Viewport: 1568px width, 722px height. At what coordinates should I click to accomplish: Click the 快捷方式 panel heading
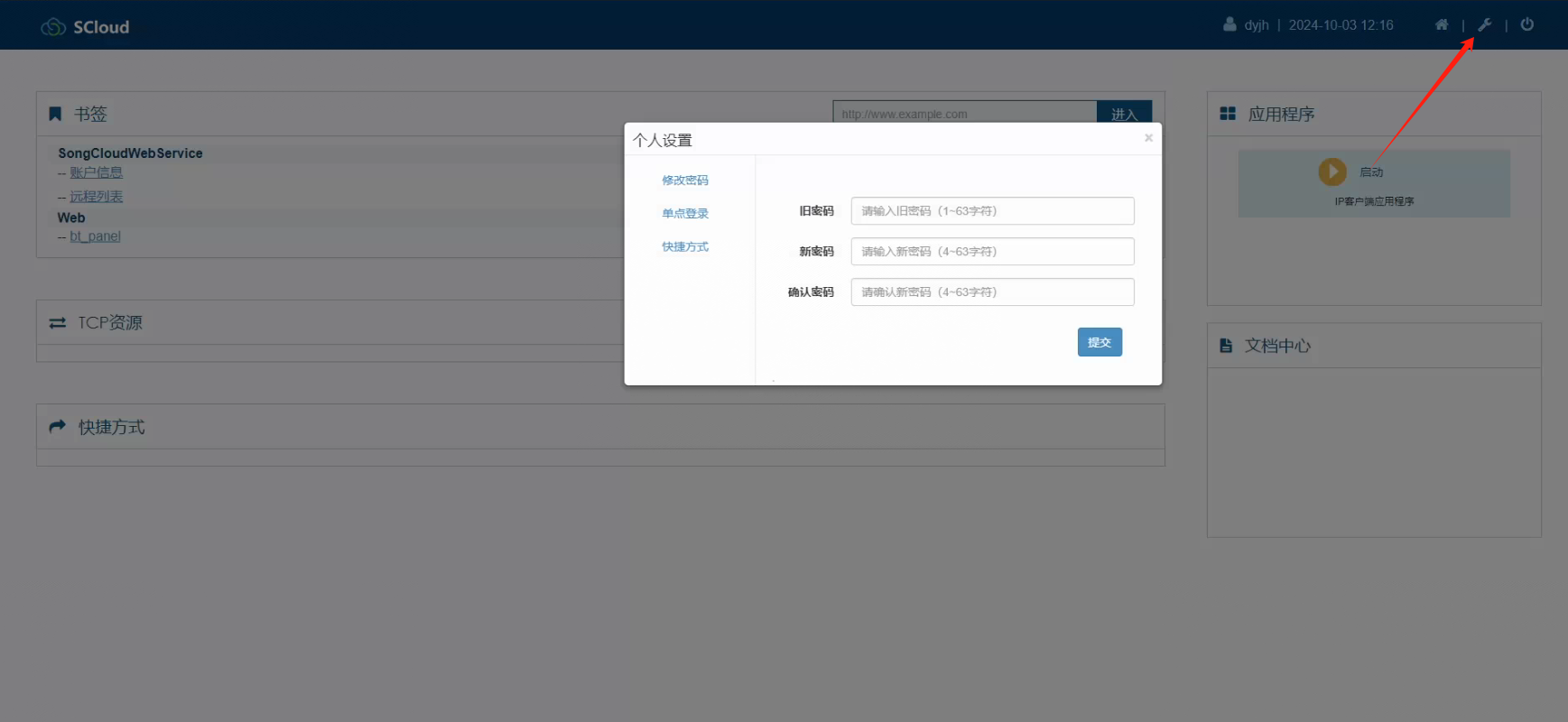coord(111,427)
